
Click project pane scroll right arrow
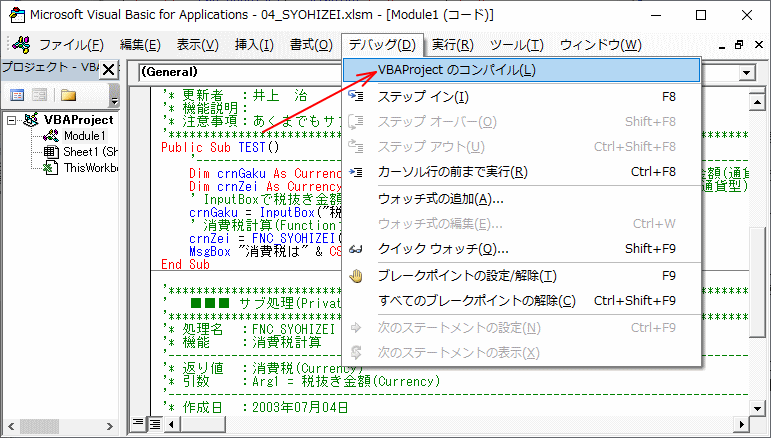click(x=110, y=426)
